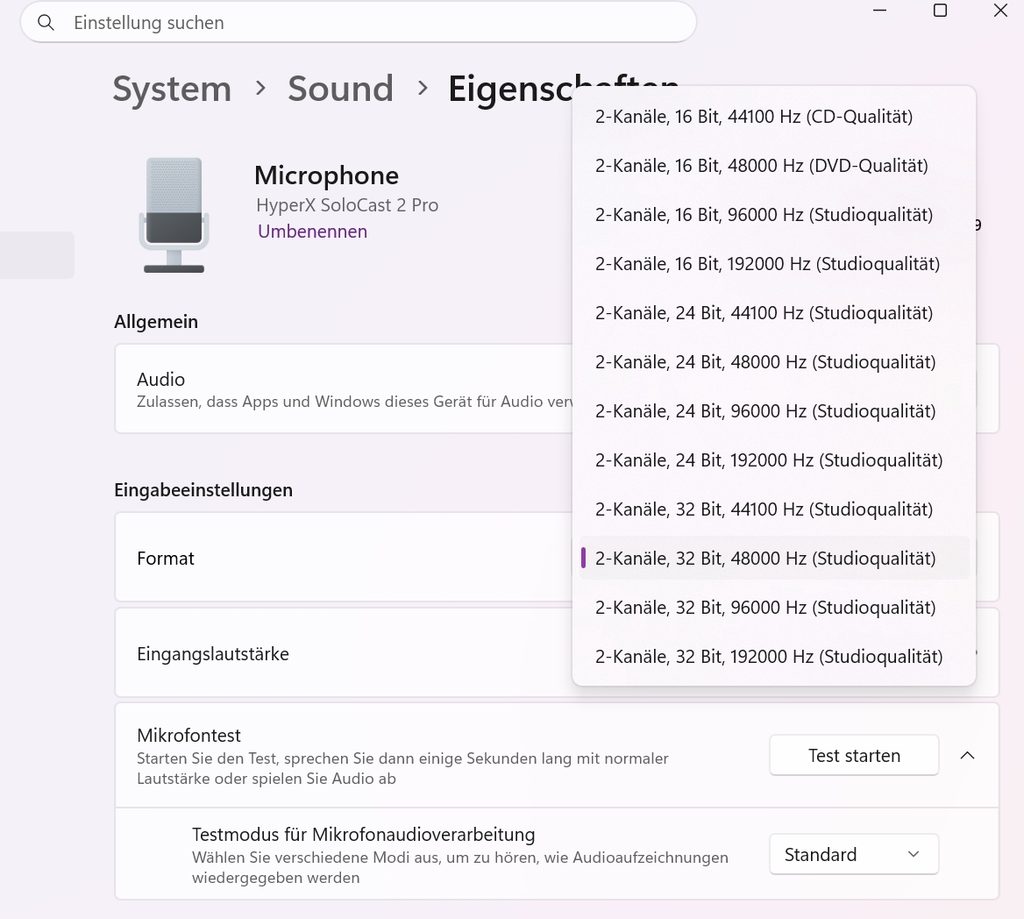Collapse the Mikrofontest section chevron
Viewport: 1024px width, 919px height.
click(x=967, y=755)
